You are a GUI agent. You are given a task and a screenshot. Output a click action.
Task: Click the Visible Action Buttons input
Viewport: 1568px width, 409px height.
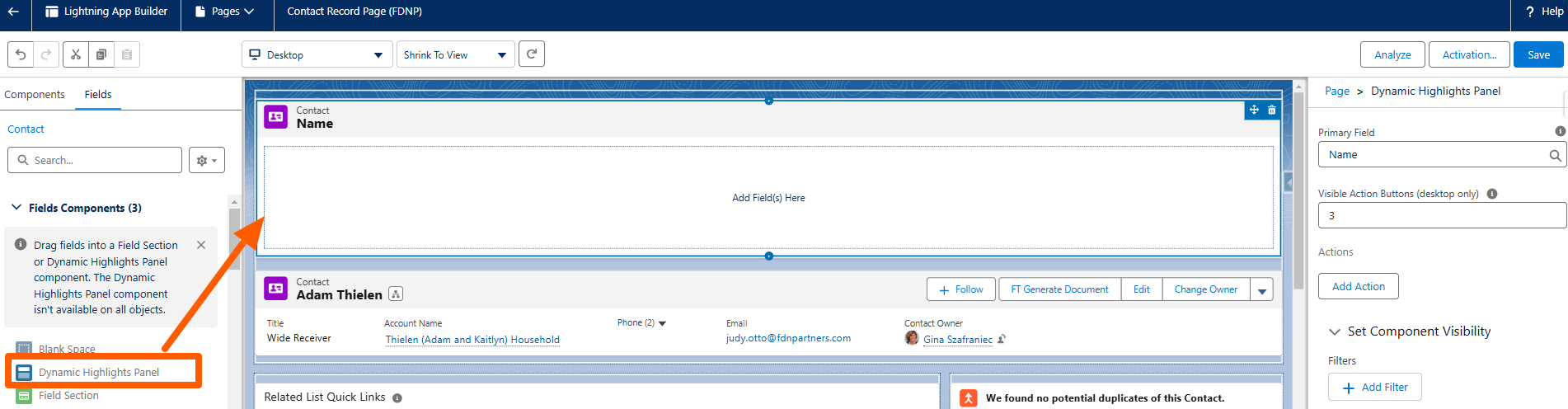tap(1442, 215)
